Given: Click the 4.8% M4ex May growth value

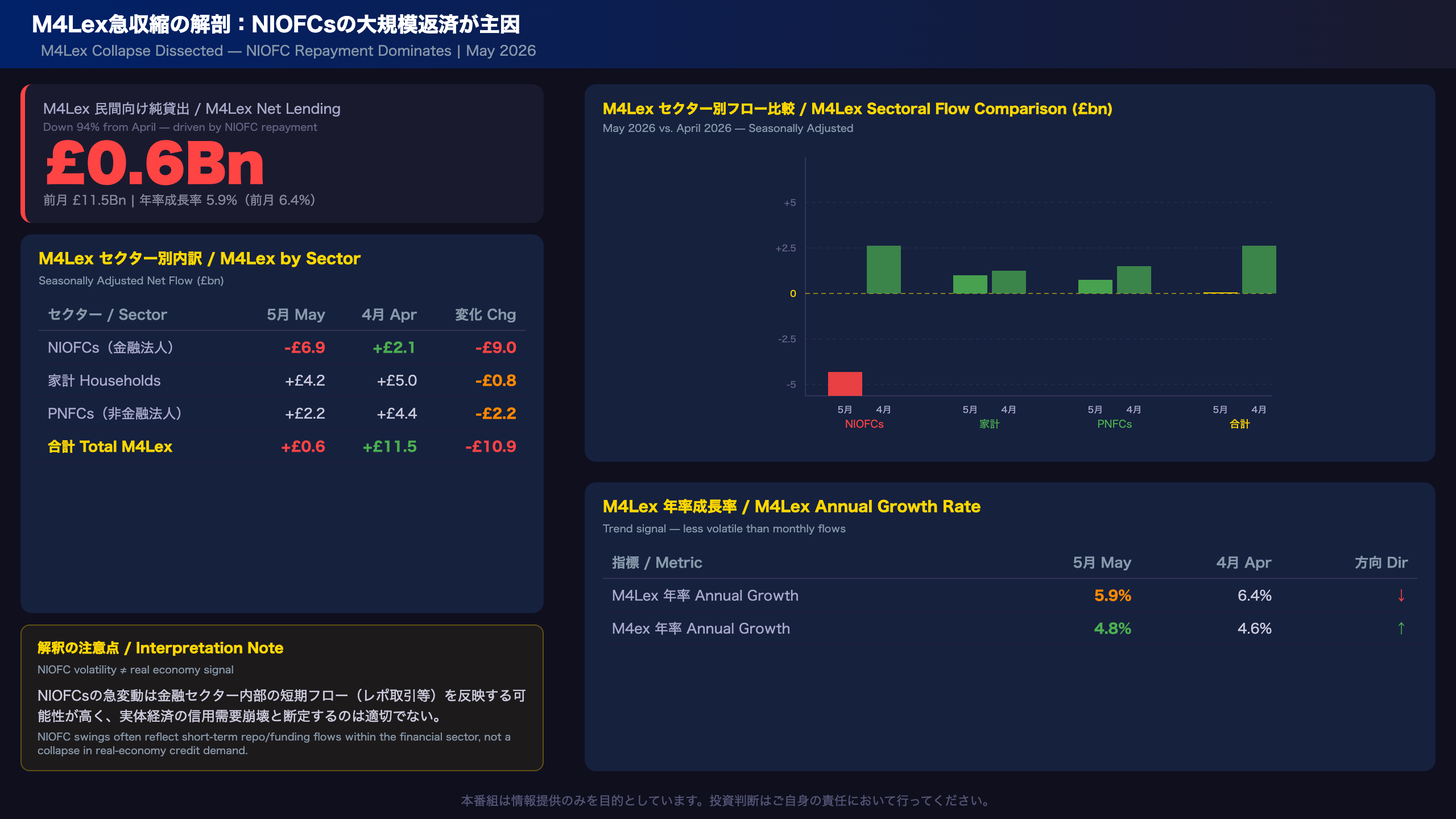Looking at the screenshot, I should pos(1112,628).
